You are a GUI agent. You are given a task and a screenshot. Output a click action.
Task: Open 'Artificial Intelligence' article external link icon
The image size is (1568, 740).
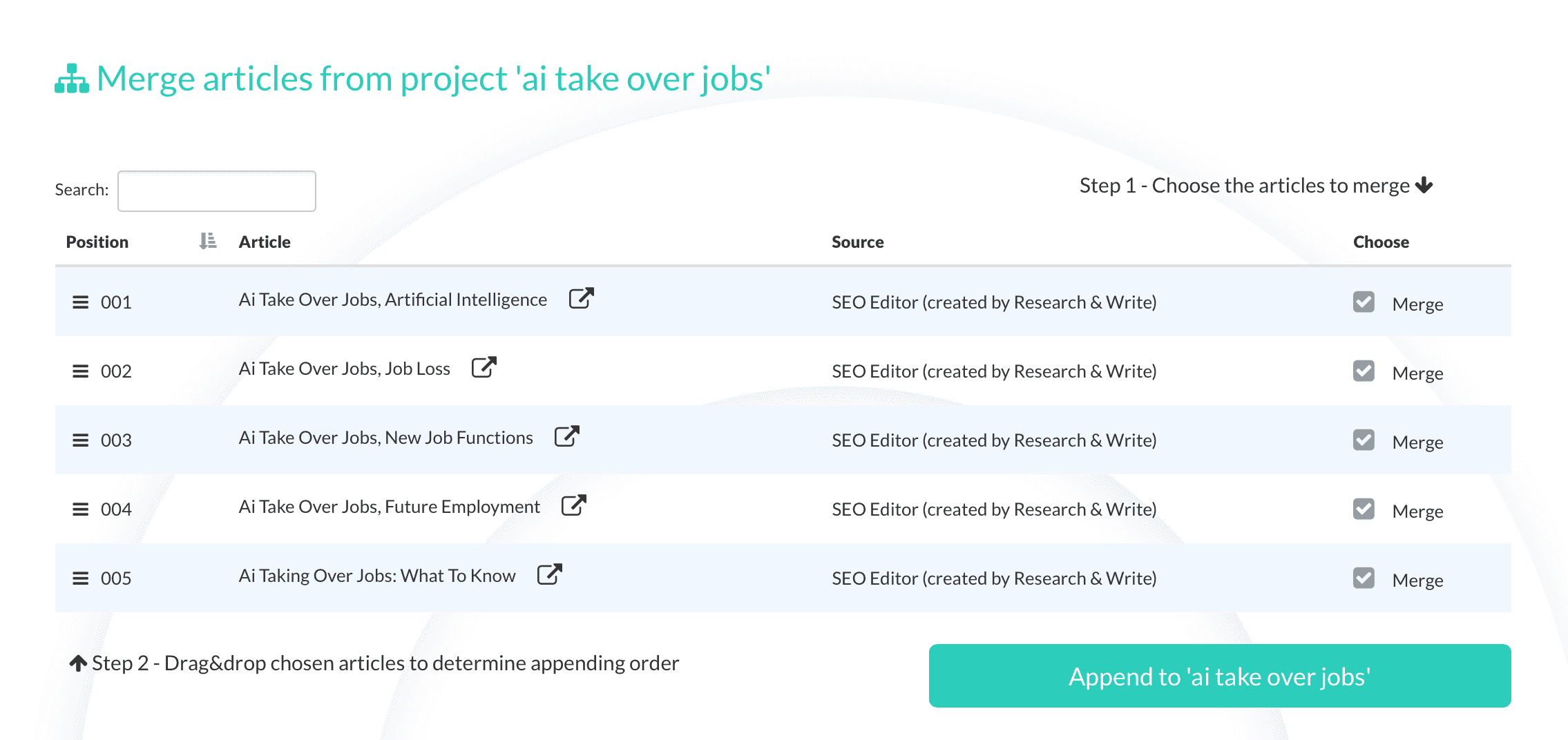pos(581,298)
